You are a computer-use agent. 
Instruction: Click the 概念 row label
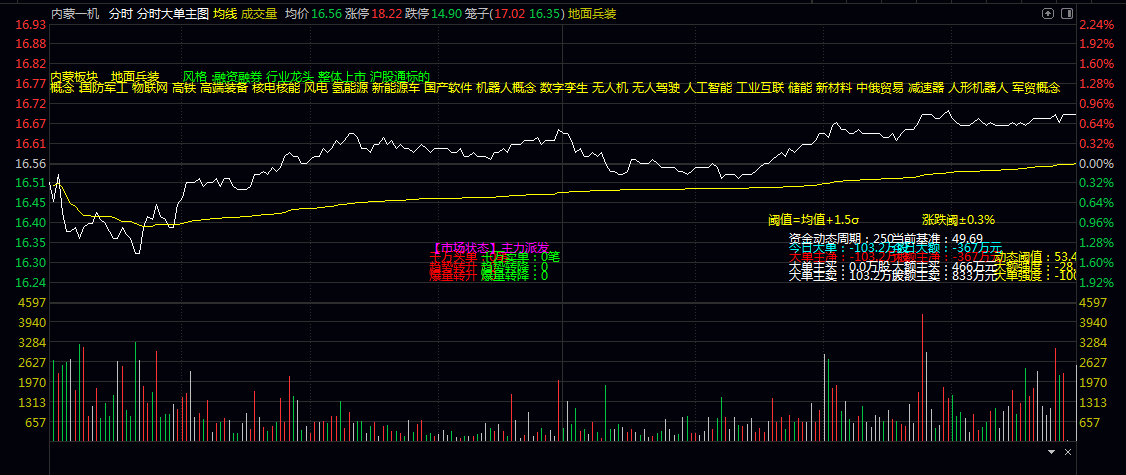[x=62, y=88]
